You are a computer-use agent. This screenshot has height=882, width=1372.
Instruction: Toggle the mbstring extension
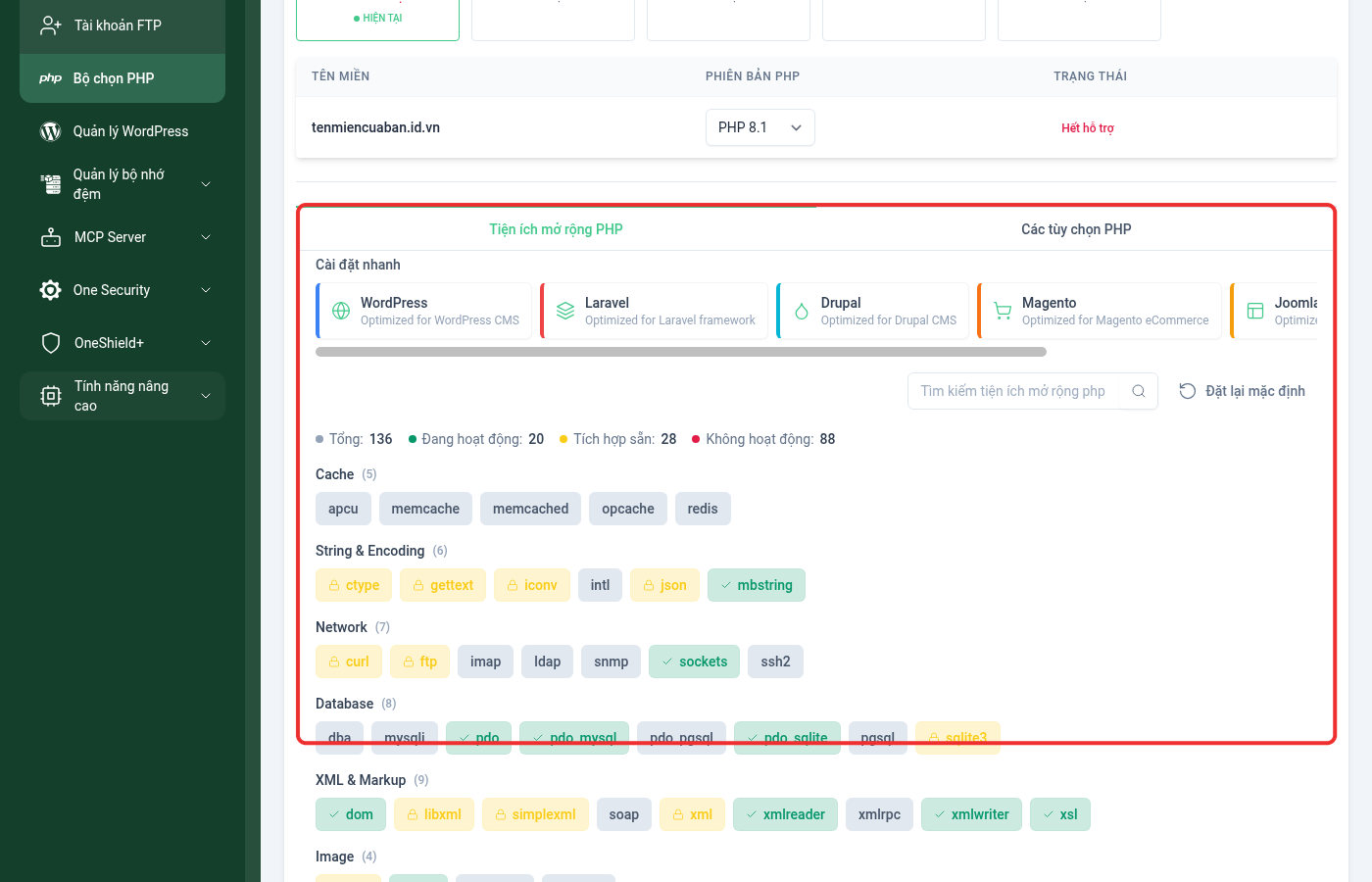click(x=757, y=585)
